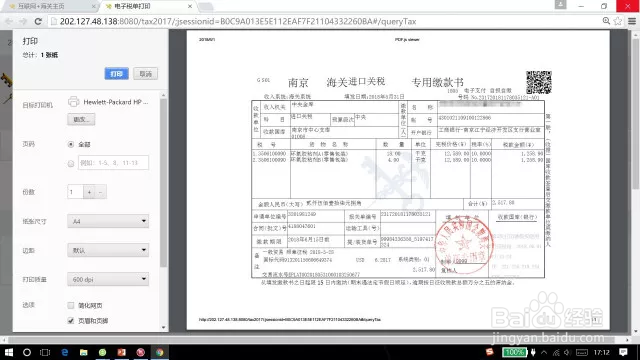Viewport: 640px width, 360px height.
Task: Close the first browser tab
Action: [x=93, y=6]
